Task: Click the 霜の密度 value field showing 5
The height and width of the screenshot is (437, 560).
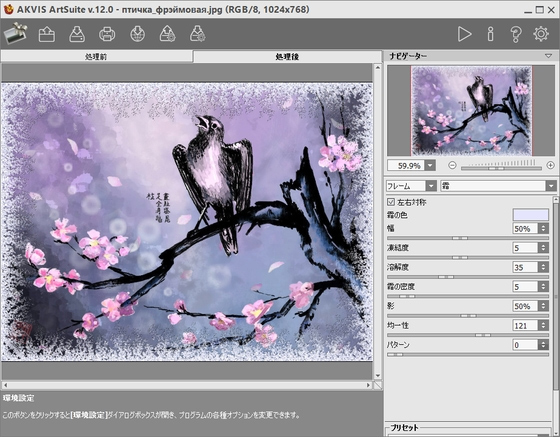Action: [x=525, y=286]
